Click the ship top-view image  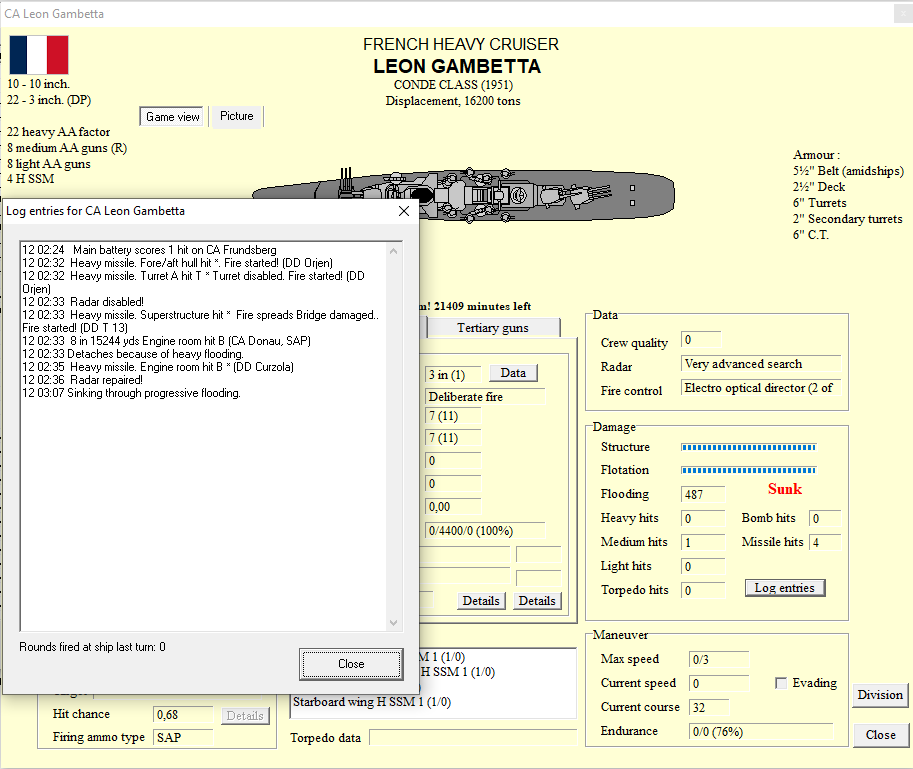463,195
